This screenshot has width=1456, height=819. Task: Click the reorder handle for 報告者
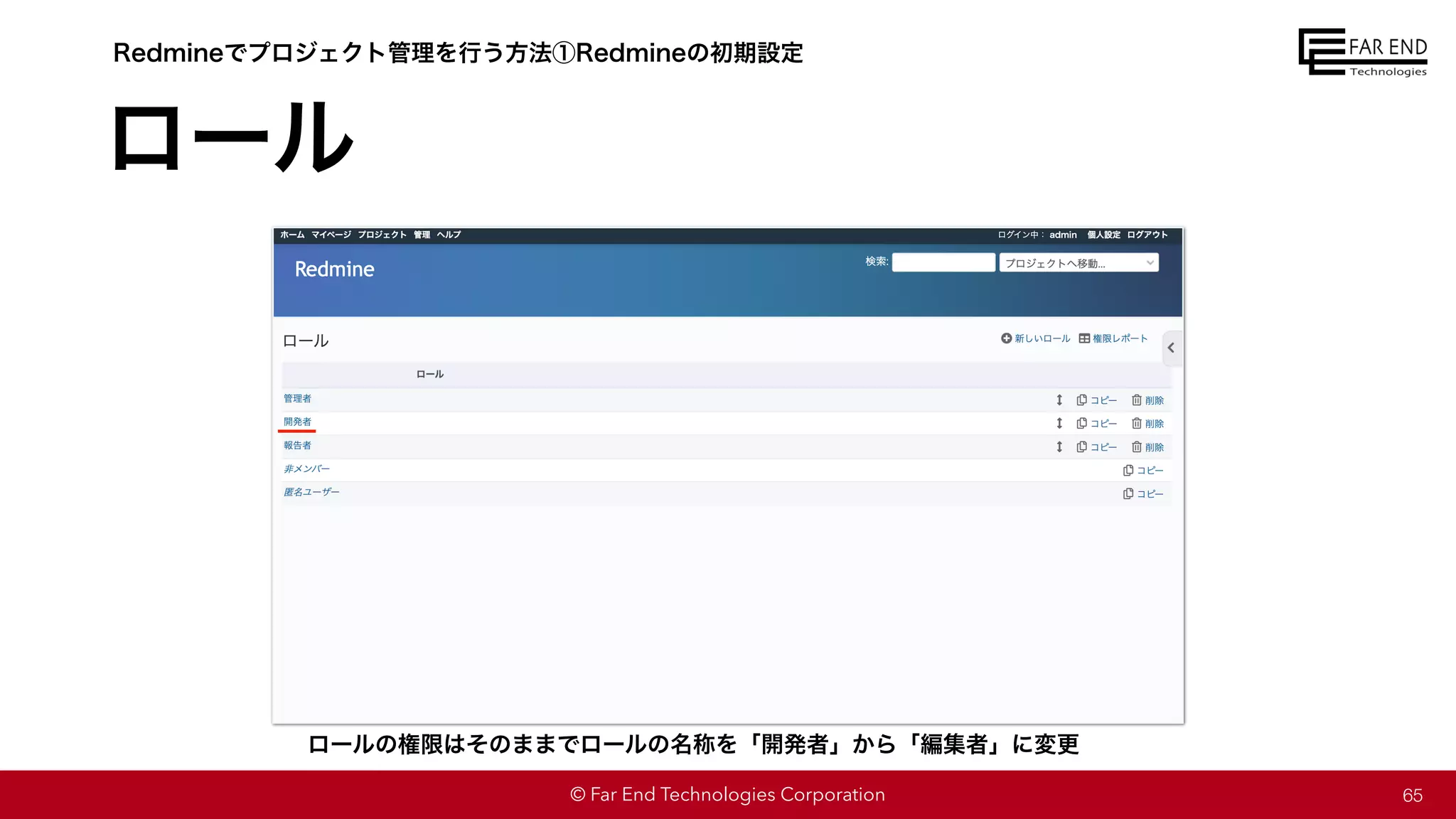click(1059, 447)
